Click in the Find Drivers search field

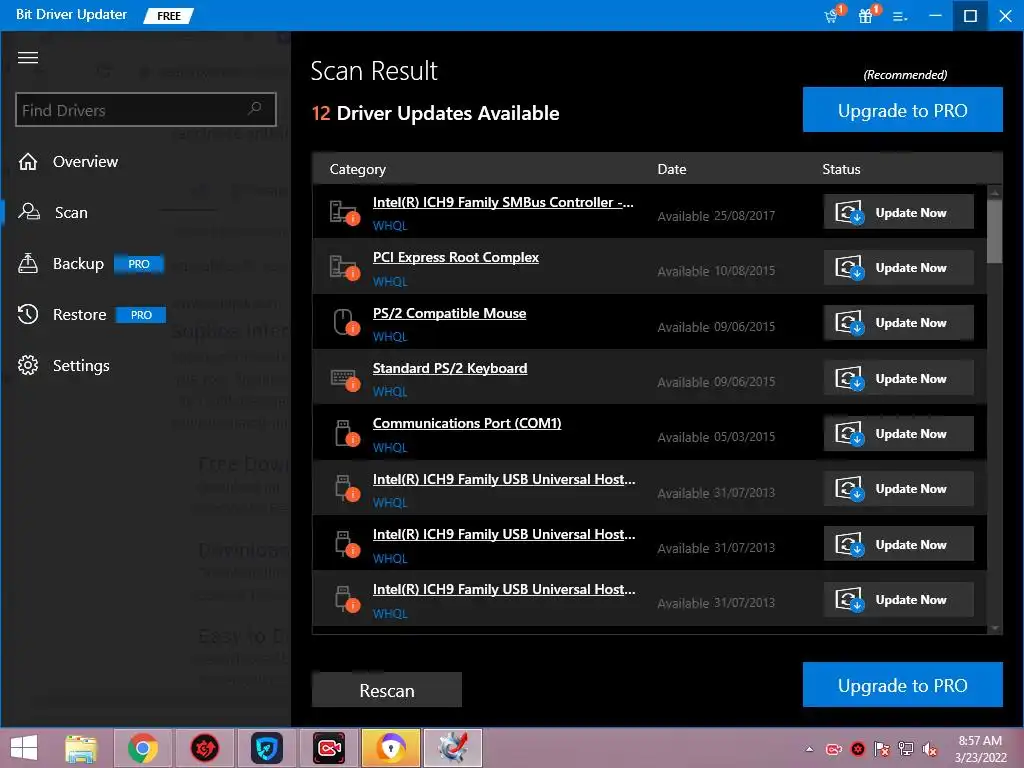coord(146,109)
